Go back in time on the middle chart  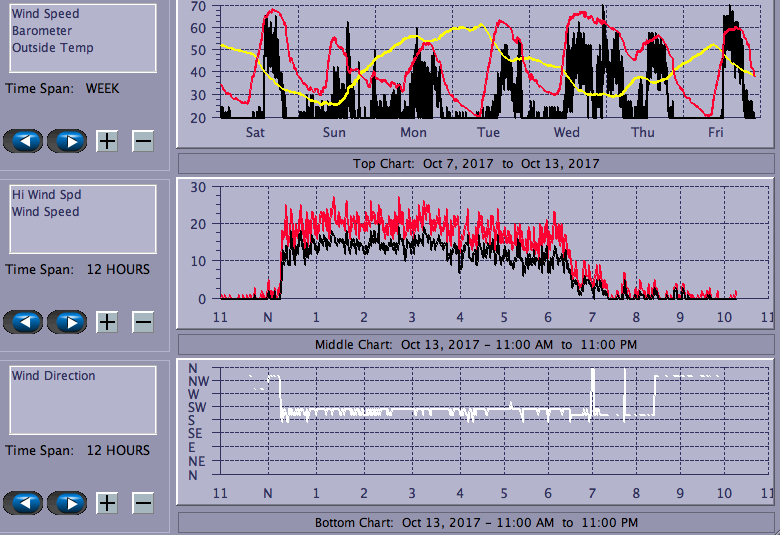(x=24, y=322)
